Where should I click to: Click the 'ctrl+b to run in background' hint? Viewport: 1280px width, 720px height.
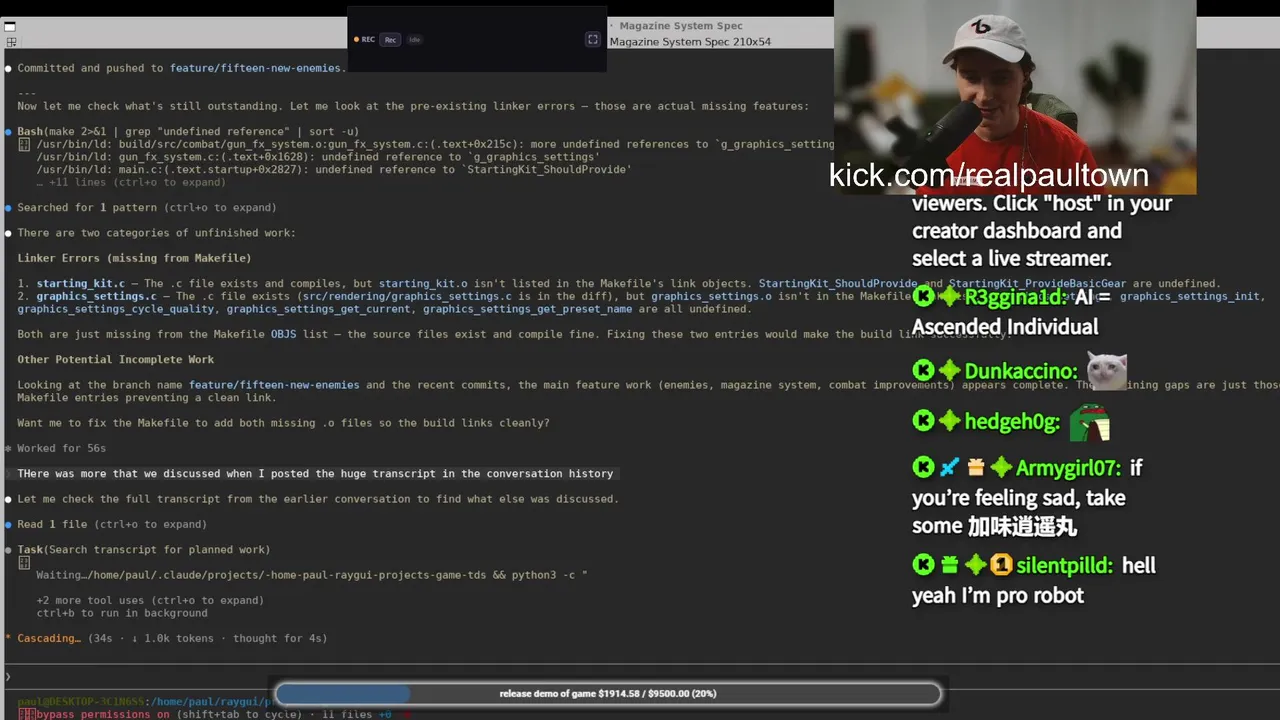coord(122,613)
